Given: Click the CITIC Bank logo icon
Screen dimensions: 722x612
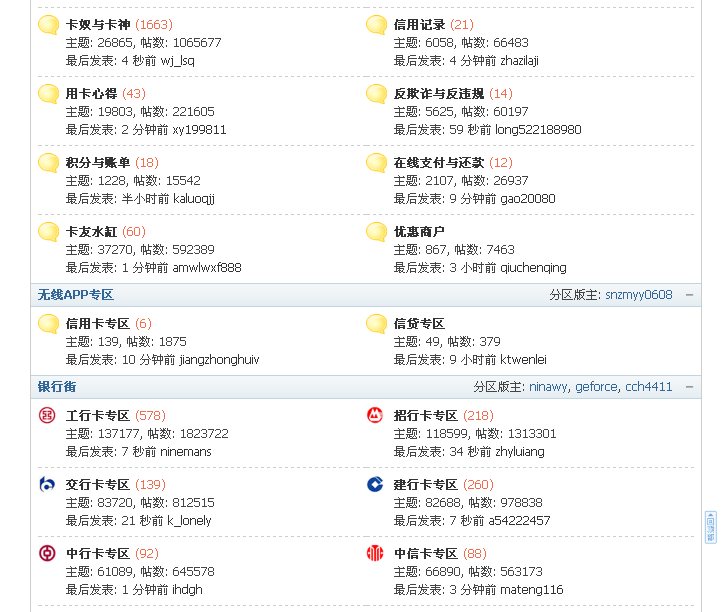Looking at the screenshot, I should (x=375, y=553).
